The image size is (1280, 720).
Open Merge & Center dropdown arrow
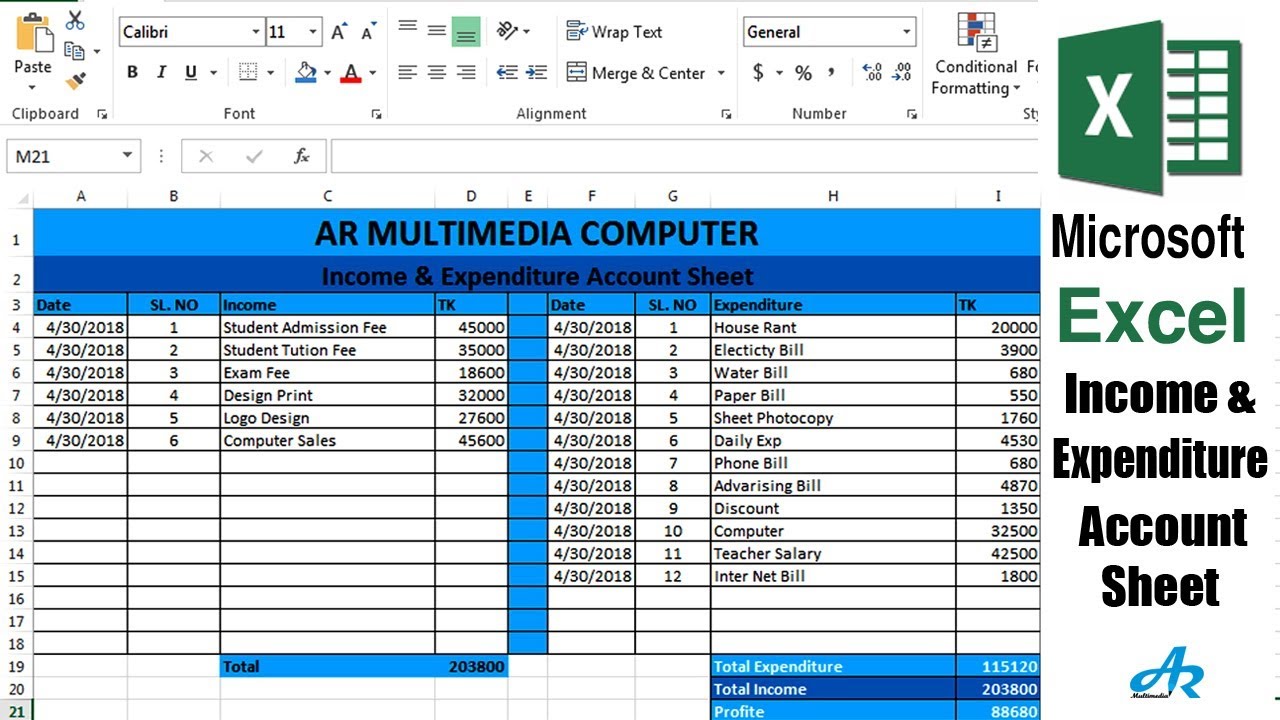722,73
